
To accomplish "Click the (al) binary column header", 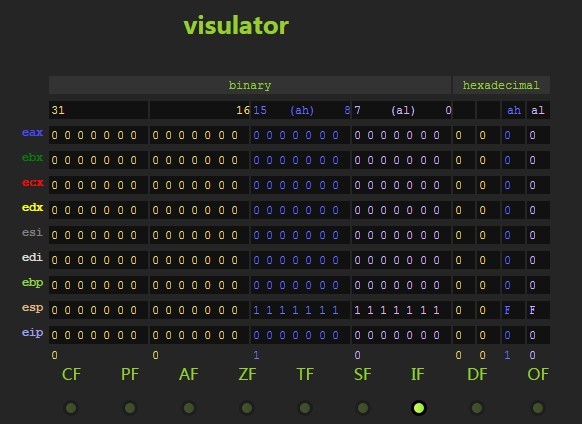I will click(x=403, y=110).
